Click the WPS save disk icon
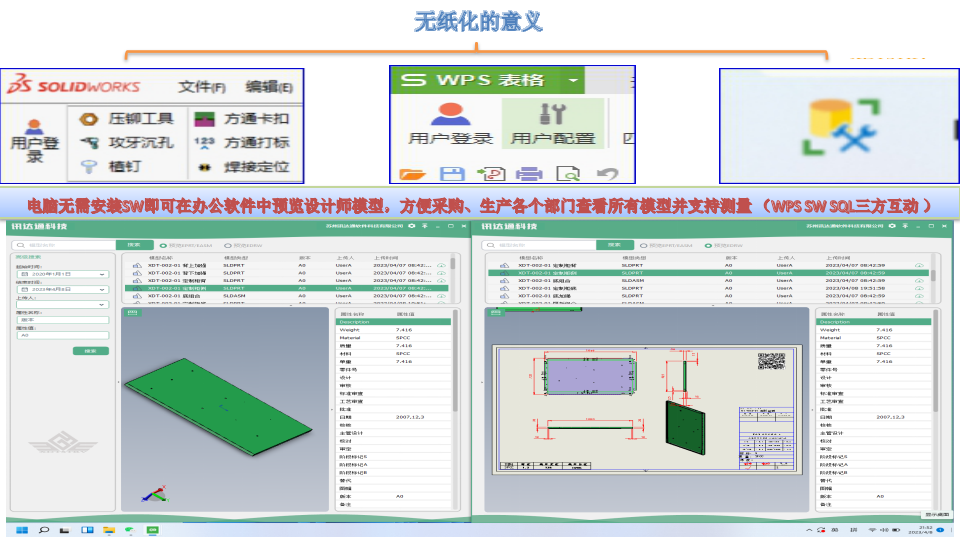Viewport: 960px width, 540px height. pos(452,174)
